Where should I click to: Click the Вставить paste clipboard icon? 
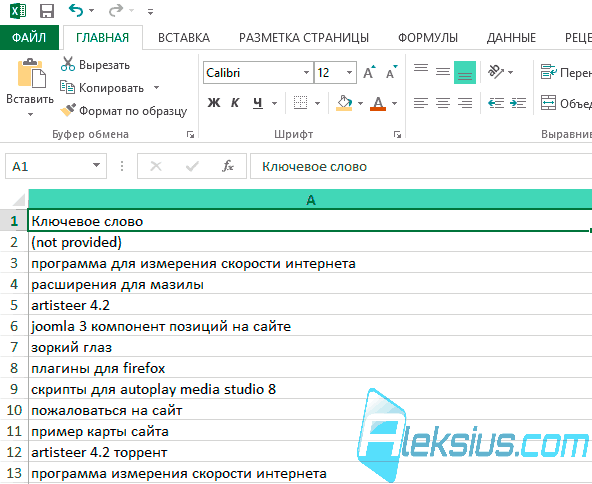tap(31, 73)
